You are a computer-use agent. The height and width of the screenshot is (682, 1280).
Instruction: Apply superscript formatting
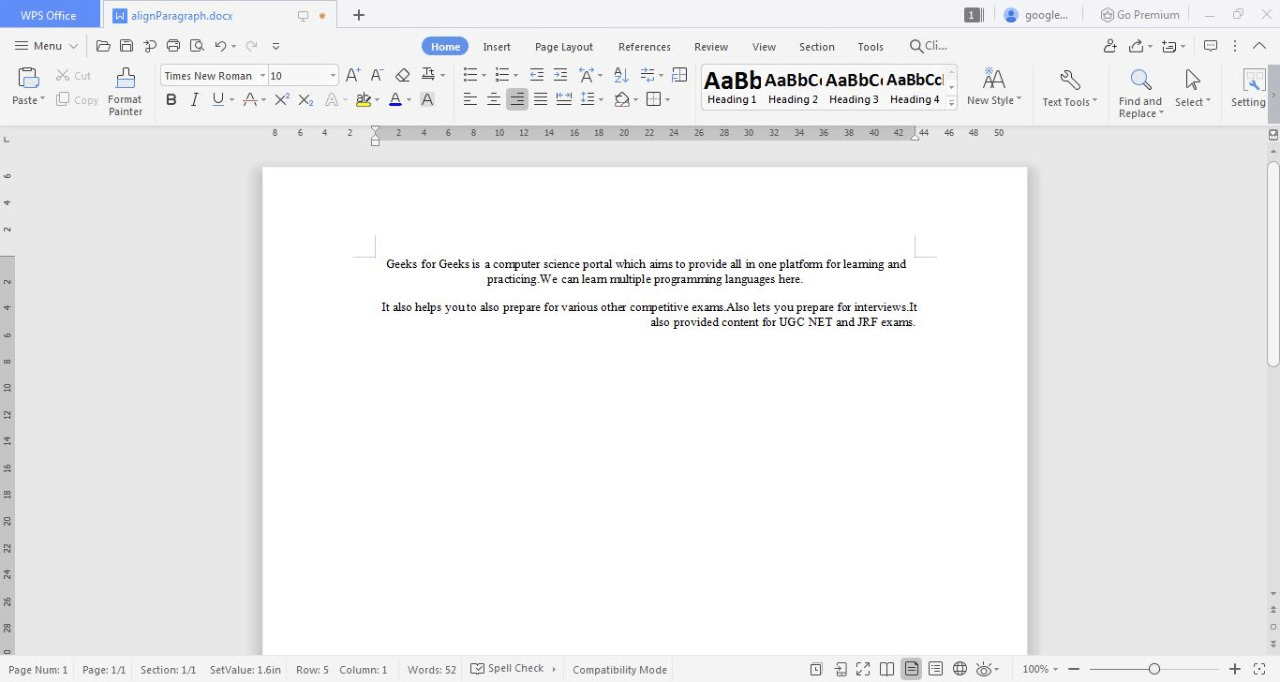(x=282, y=99)
